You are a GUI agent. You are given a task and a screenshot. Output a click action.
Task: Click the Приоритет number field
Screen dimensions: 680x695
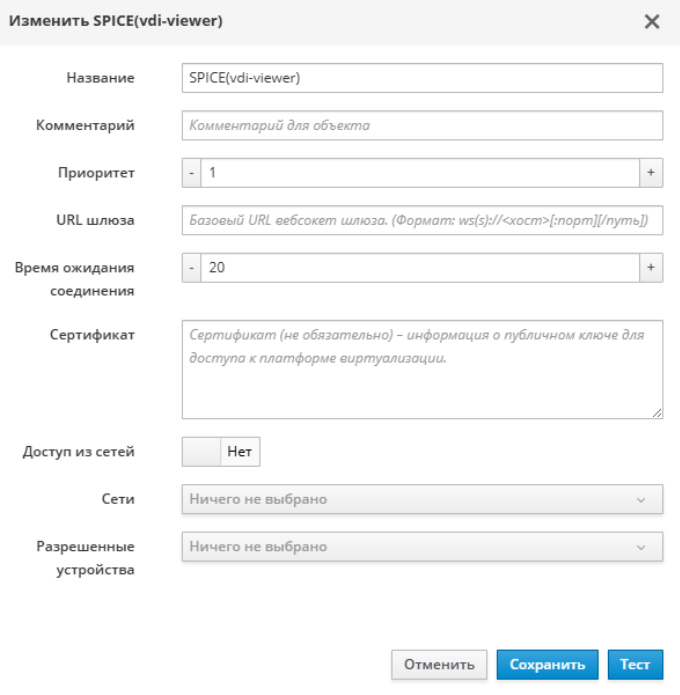click(420, 173)
